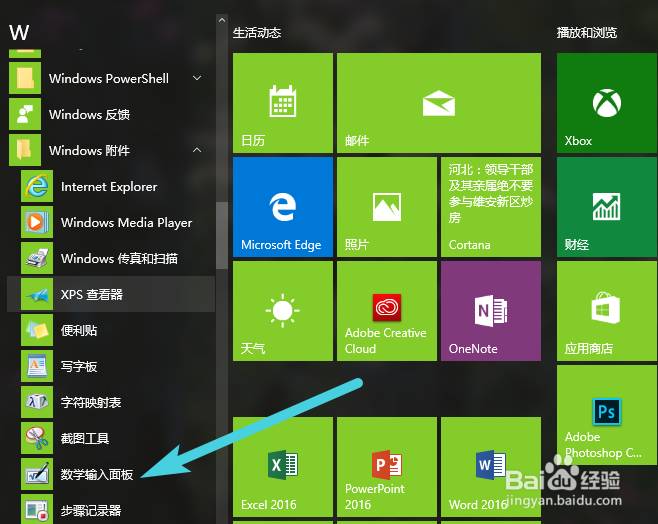The width and height of the screenshot is (658, 524).
Task: Select the 数学输入面板 text label
Action: [x=97, y=474]
